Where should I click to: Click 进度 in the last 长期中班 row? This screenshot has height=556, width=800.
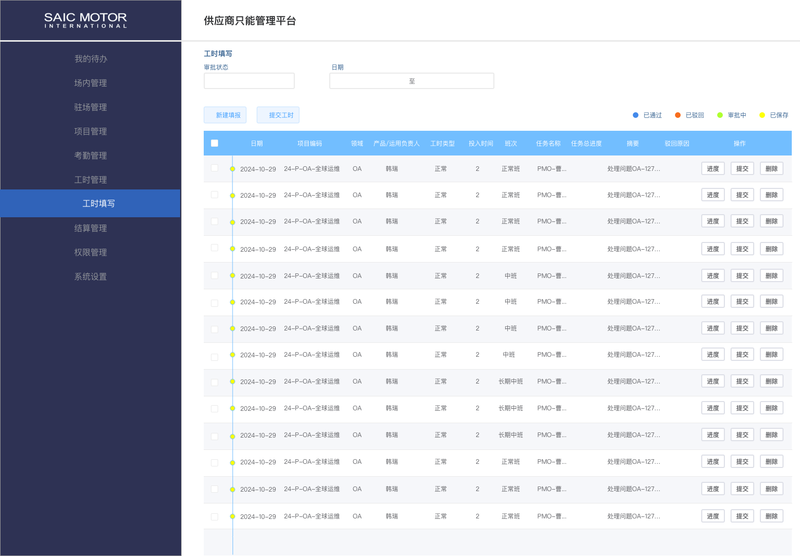[x=713, y=435]
